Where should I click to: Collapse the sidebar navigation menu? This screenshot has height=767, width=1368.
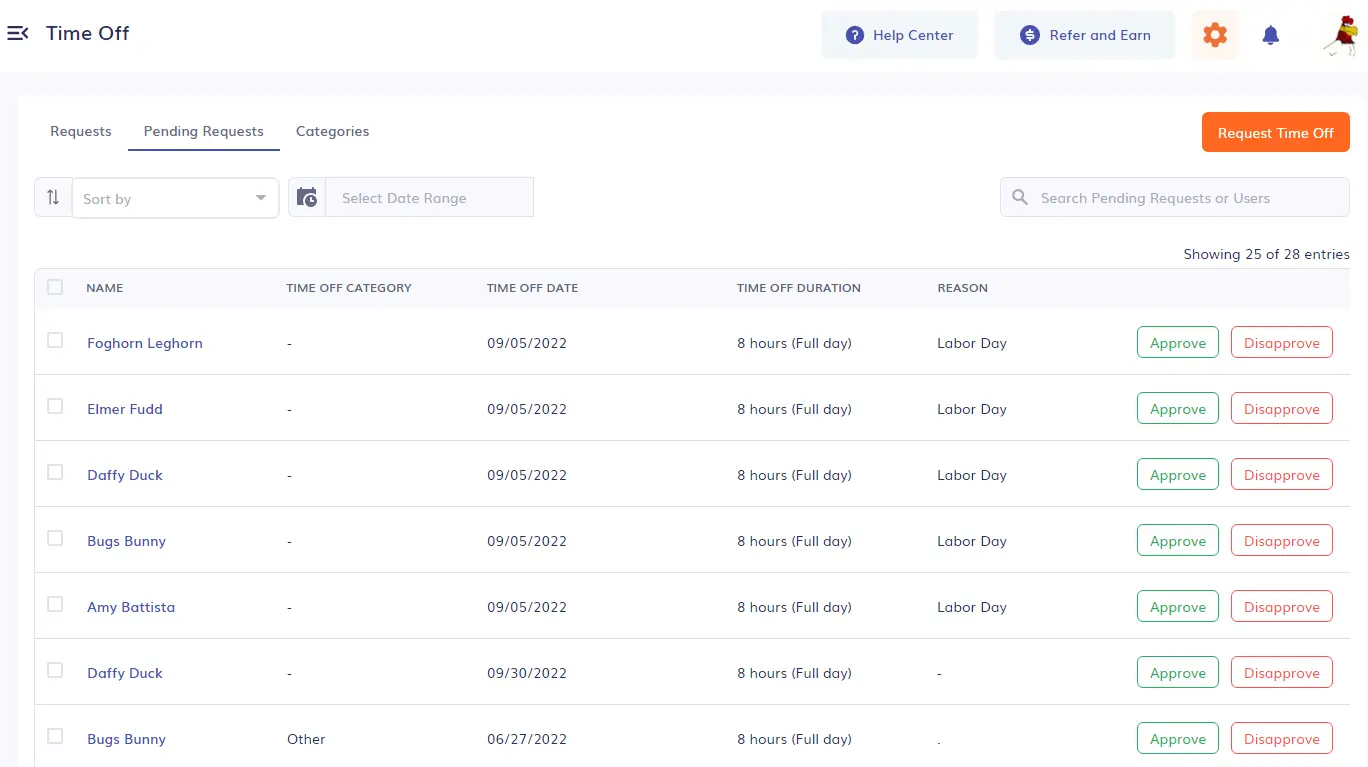(x=18, y=33)
